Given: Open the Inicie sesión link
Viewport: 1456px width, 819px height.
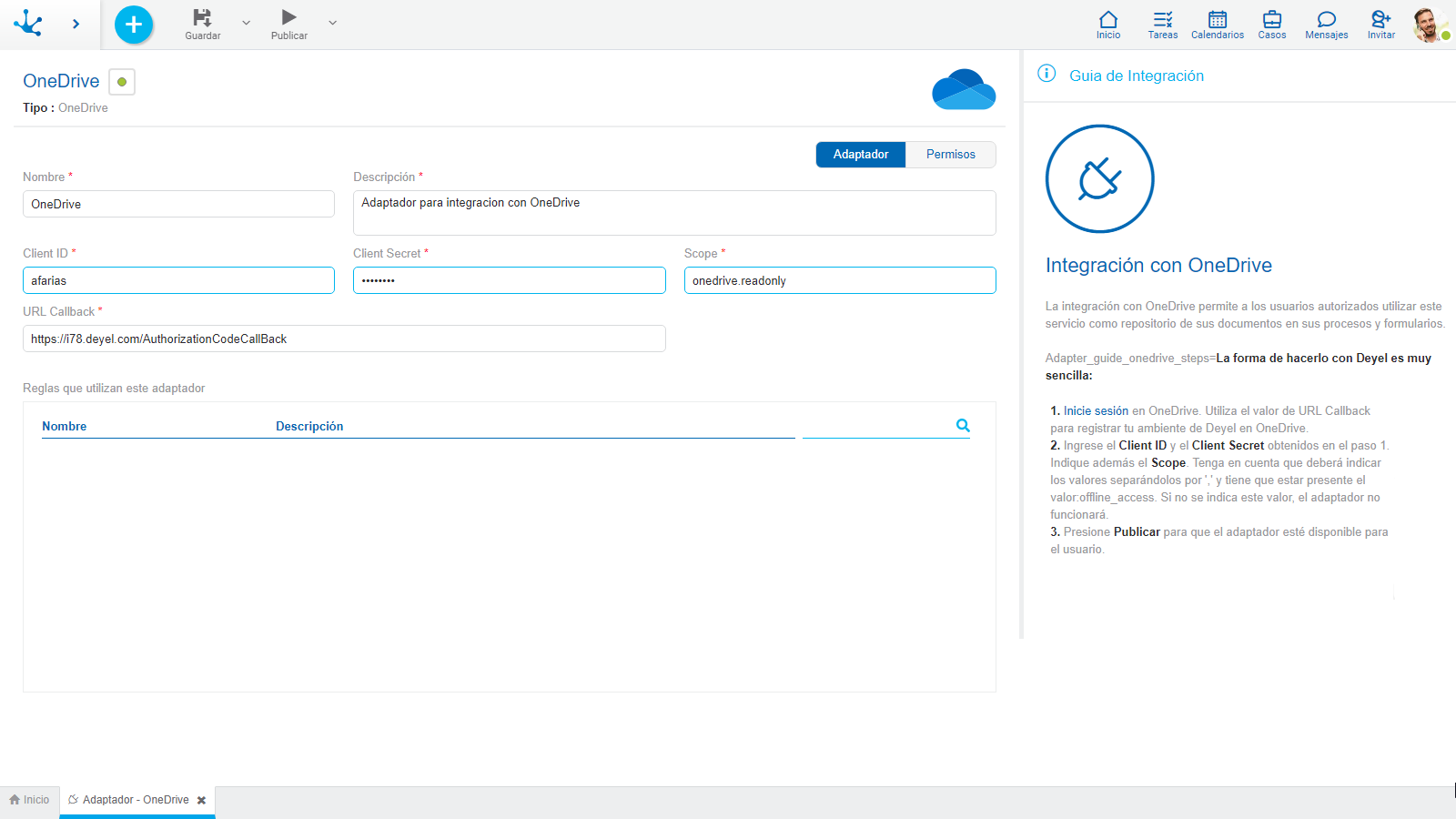Looking at the screenshot, I should click(x=1096, y=410).
